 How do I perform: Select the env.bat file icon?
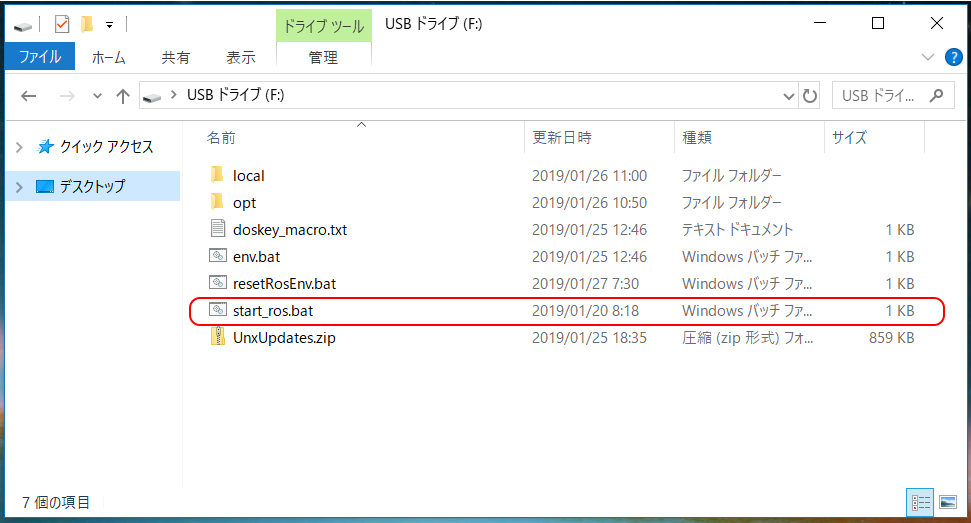217,255
